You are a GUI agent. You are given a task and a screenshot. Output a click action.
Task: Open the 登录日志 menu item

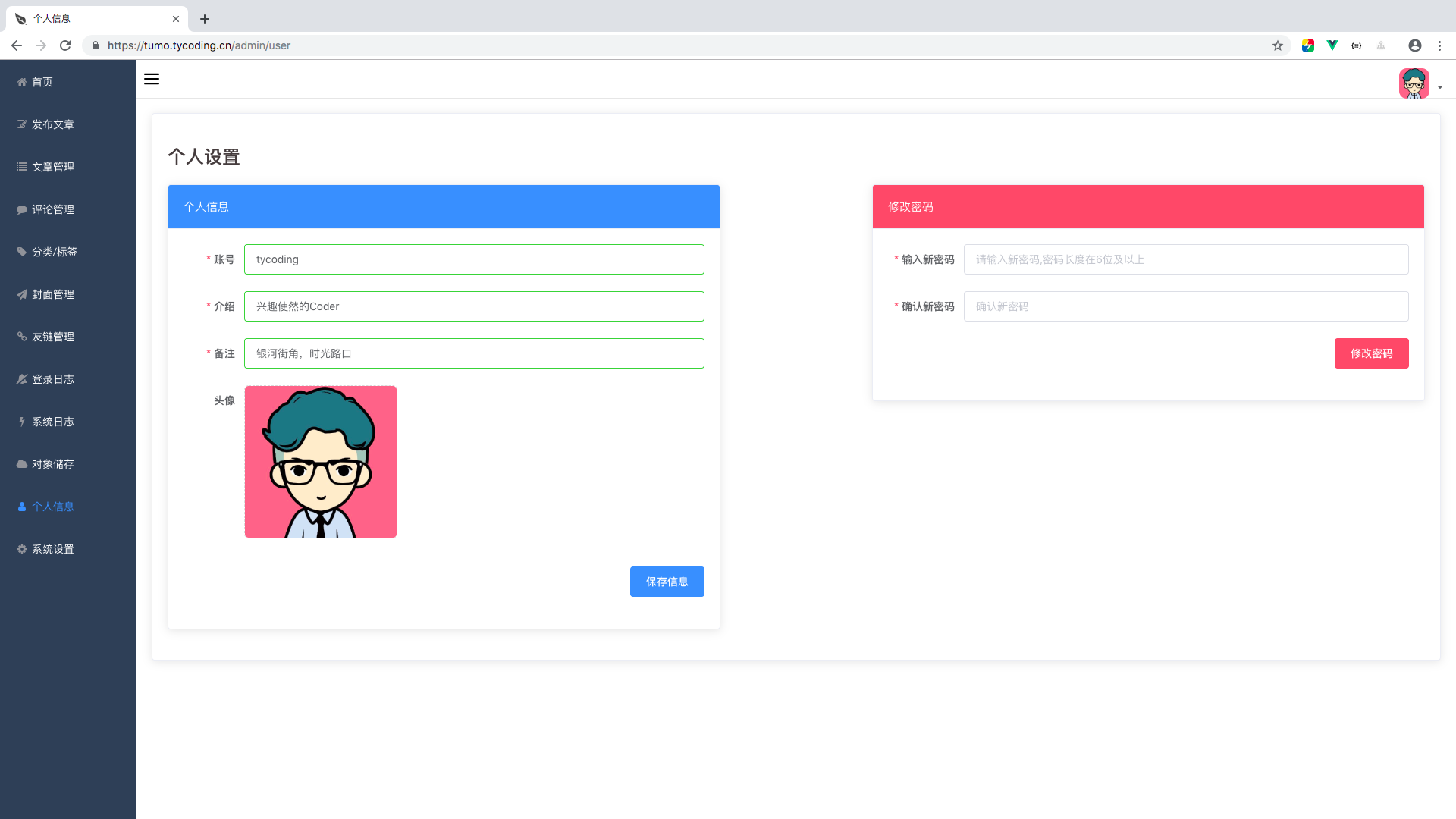click(x=52, y=379)
